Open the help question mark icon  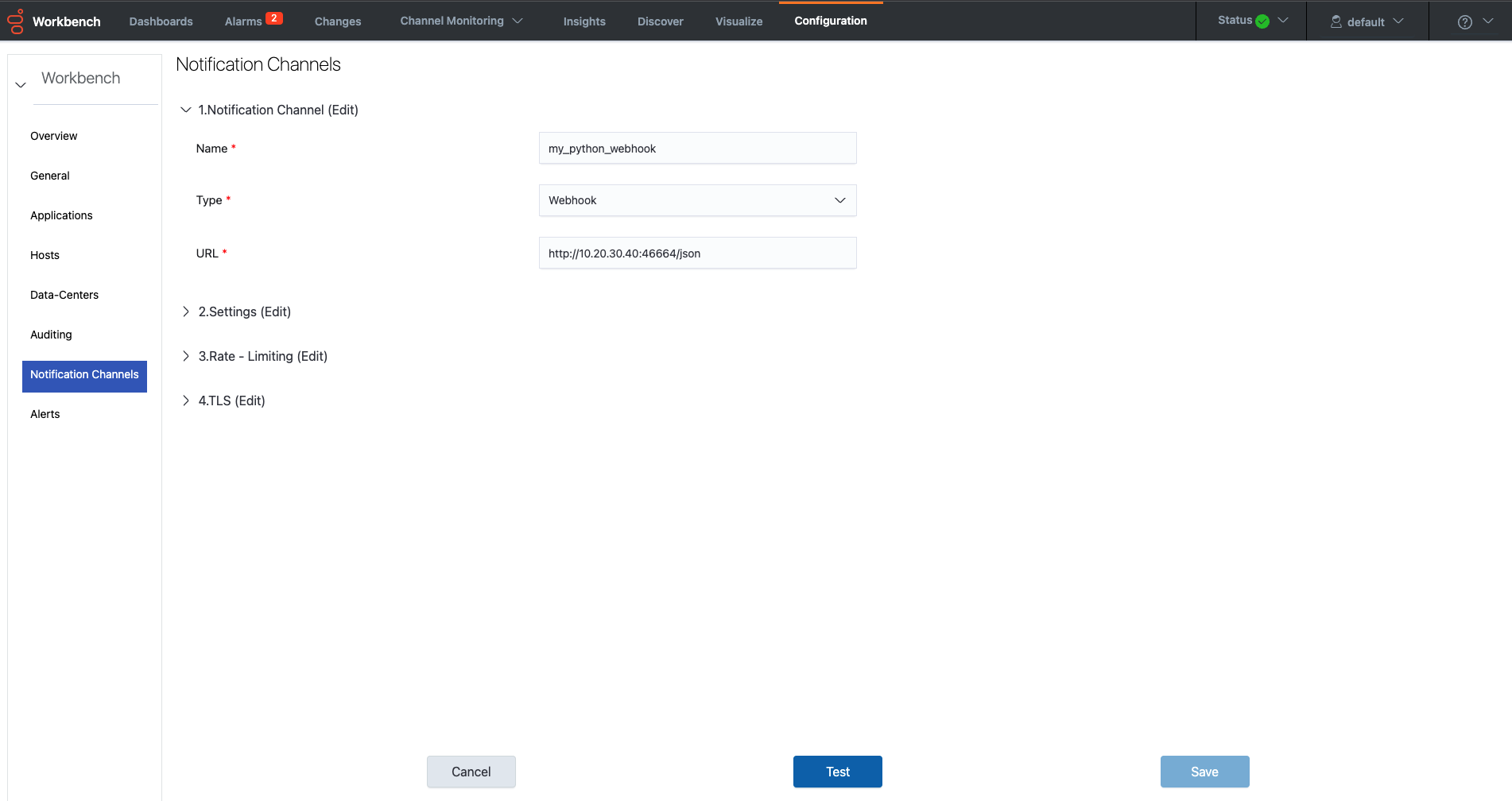[x=1465, y=22]
